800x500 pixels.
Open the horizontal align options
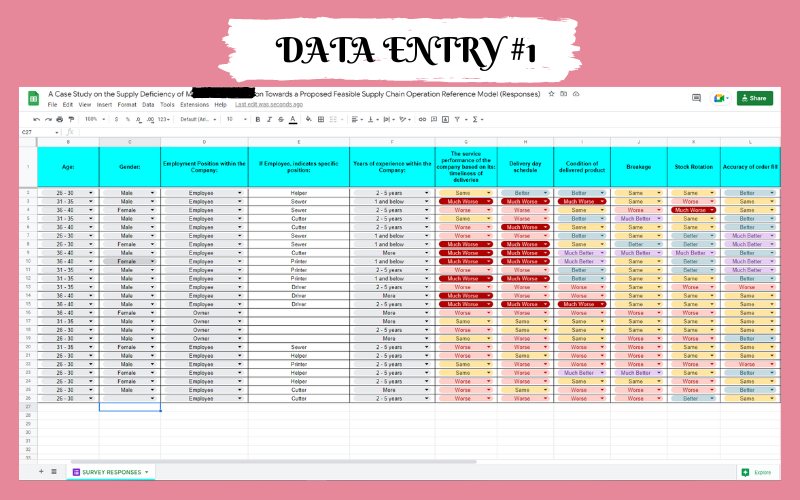point(356,119)
